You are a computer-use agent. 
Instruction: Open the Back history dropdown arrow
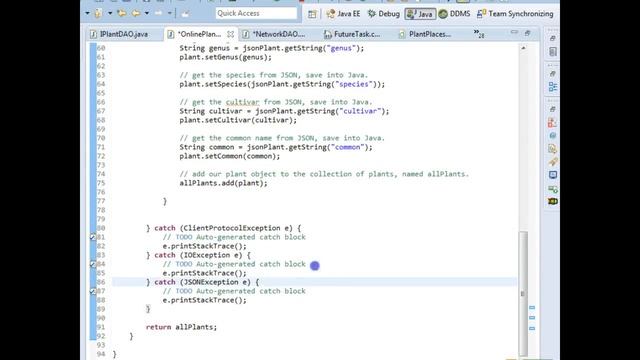147,13
